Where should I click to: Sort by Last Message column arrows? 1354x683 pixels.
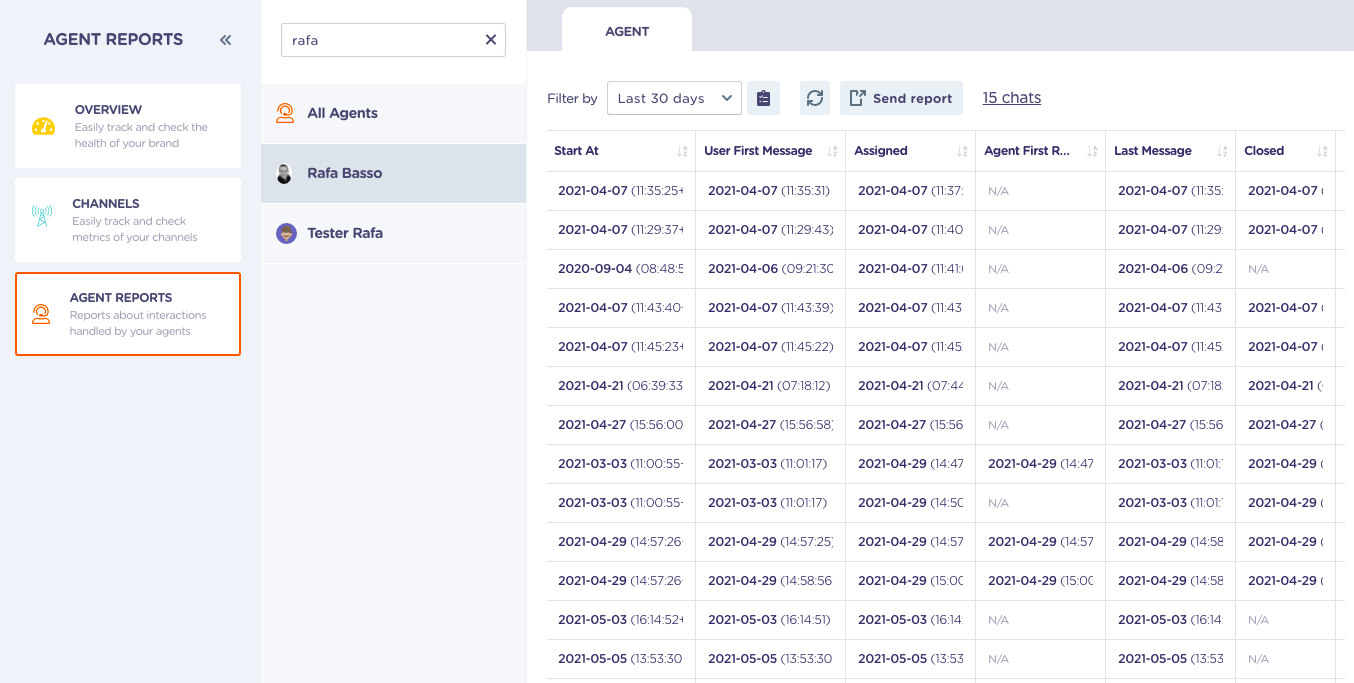(1222, 151)
